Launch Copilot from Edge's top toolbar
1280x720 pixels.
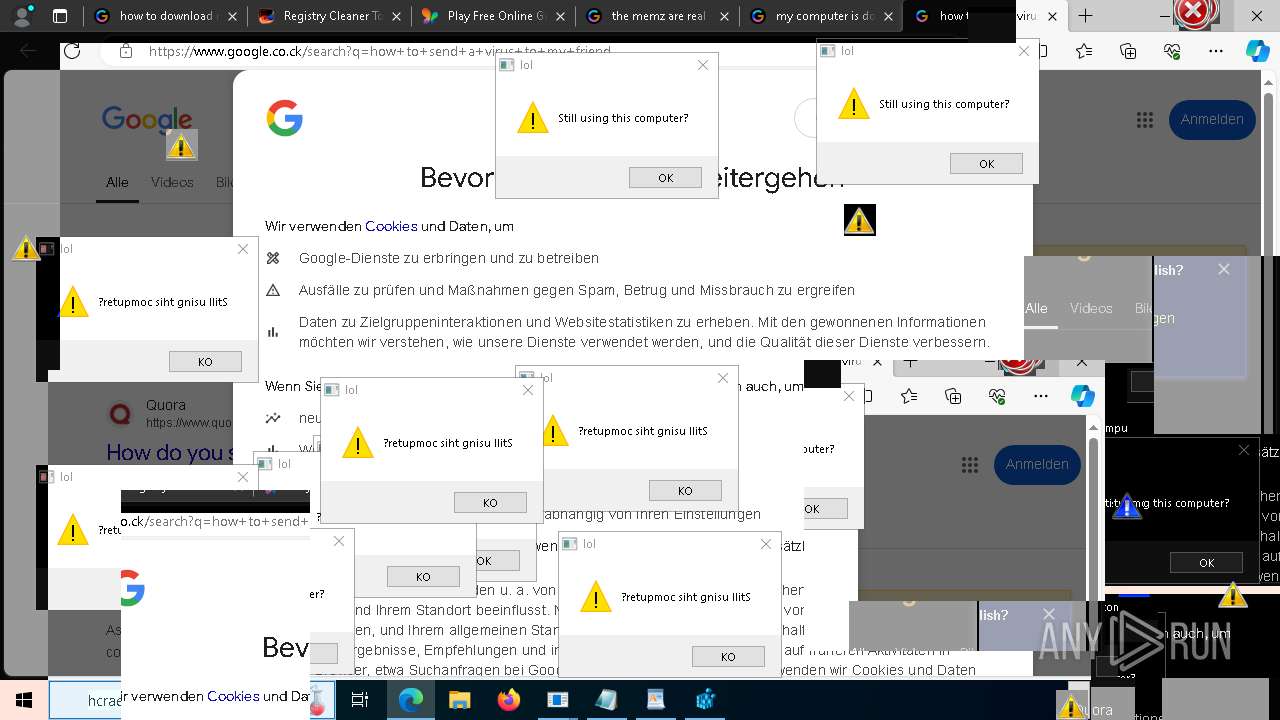coord(1257,51)
